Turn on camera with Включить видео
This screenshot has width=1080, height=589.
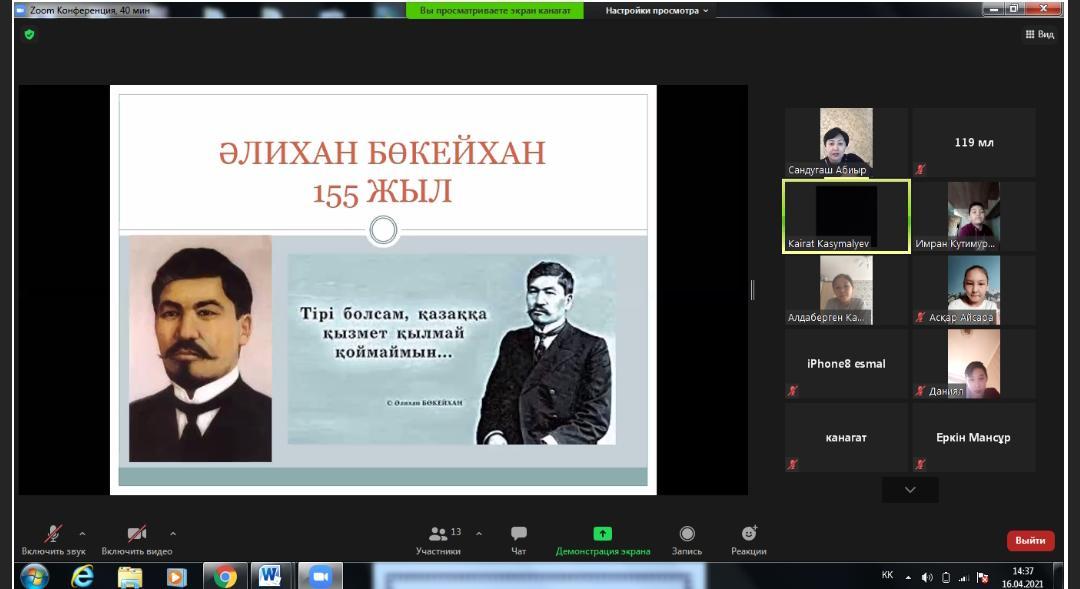click(137, 534)
